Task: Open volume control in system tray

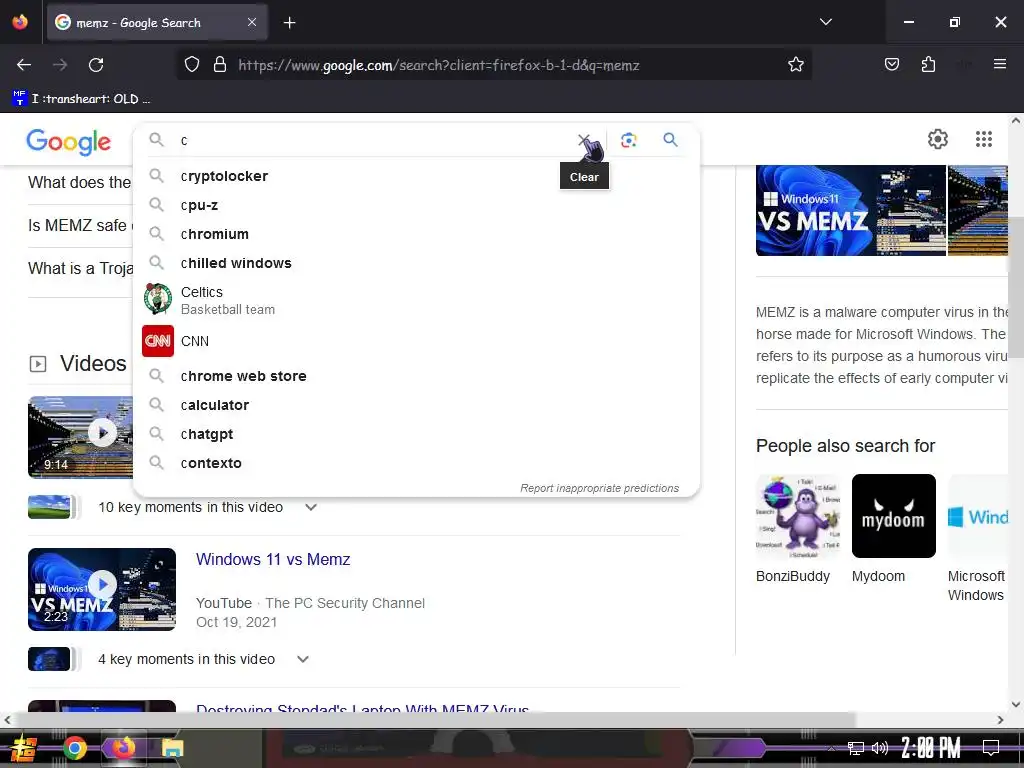Action: point(880,748)
